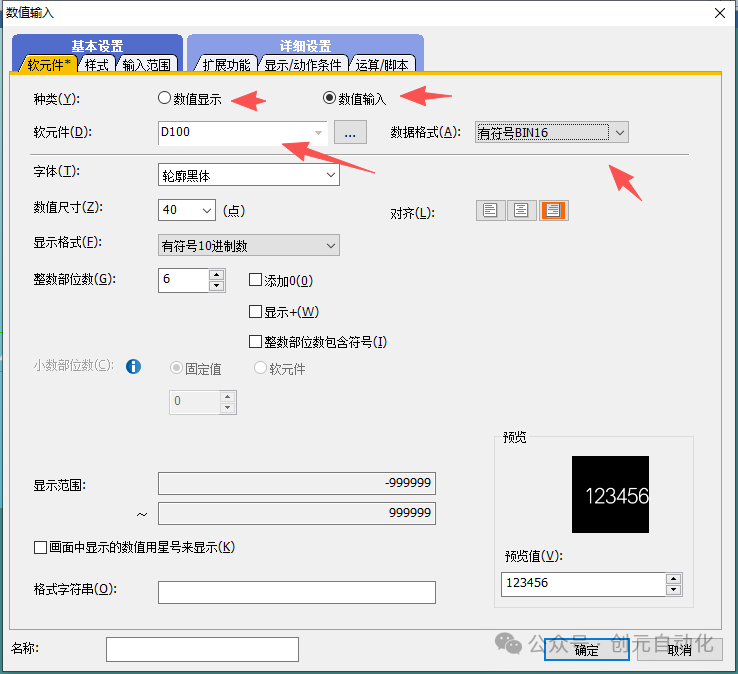Open 扩展功能 tab
The width and height of the screenshot is (738, 674).
tap(226, 64)
